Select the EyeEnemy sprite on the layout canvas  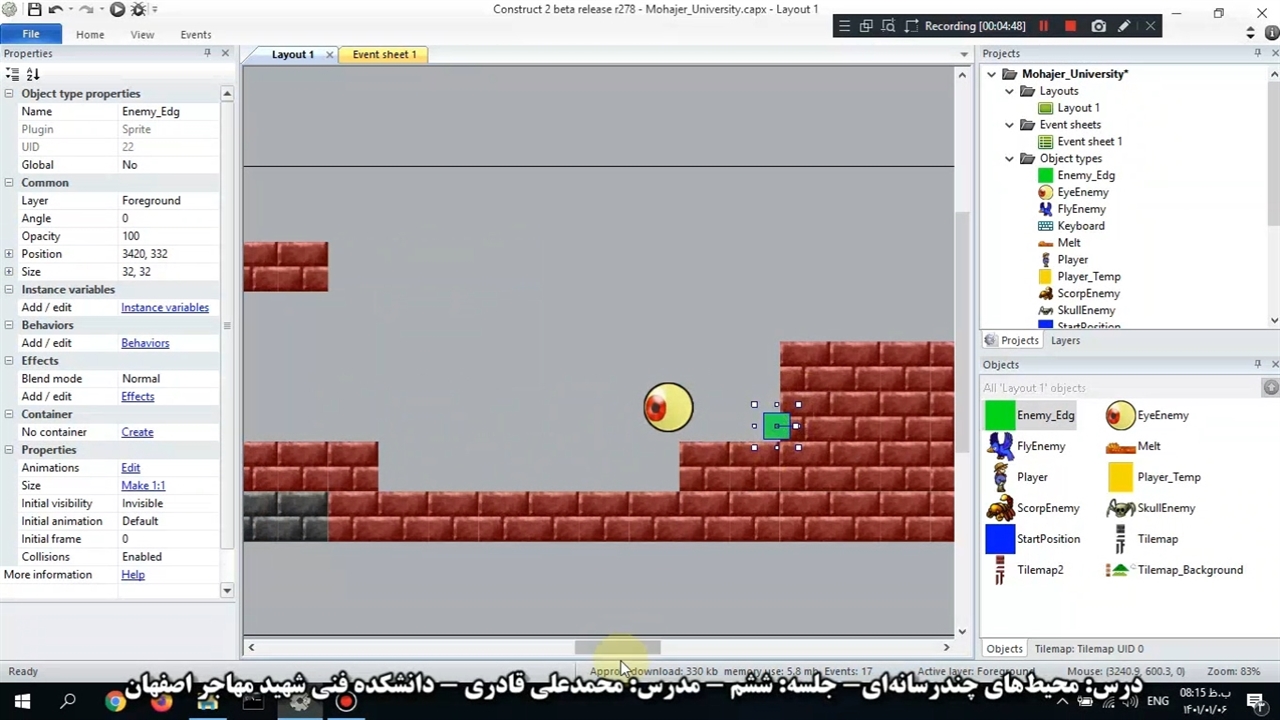[668, 408]
